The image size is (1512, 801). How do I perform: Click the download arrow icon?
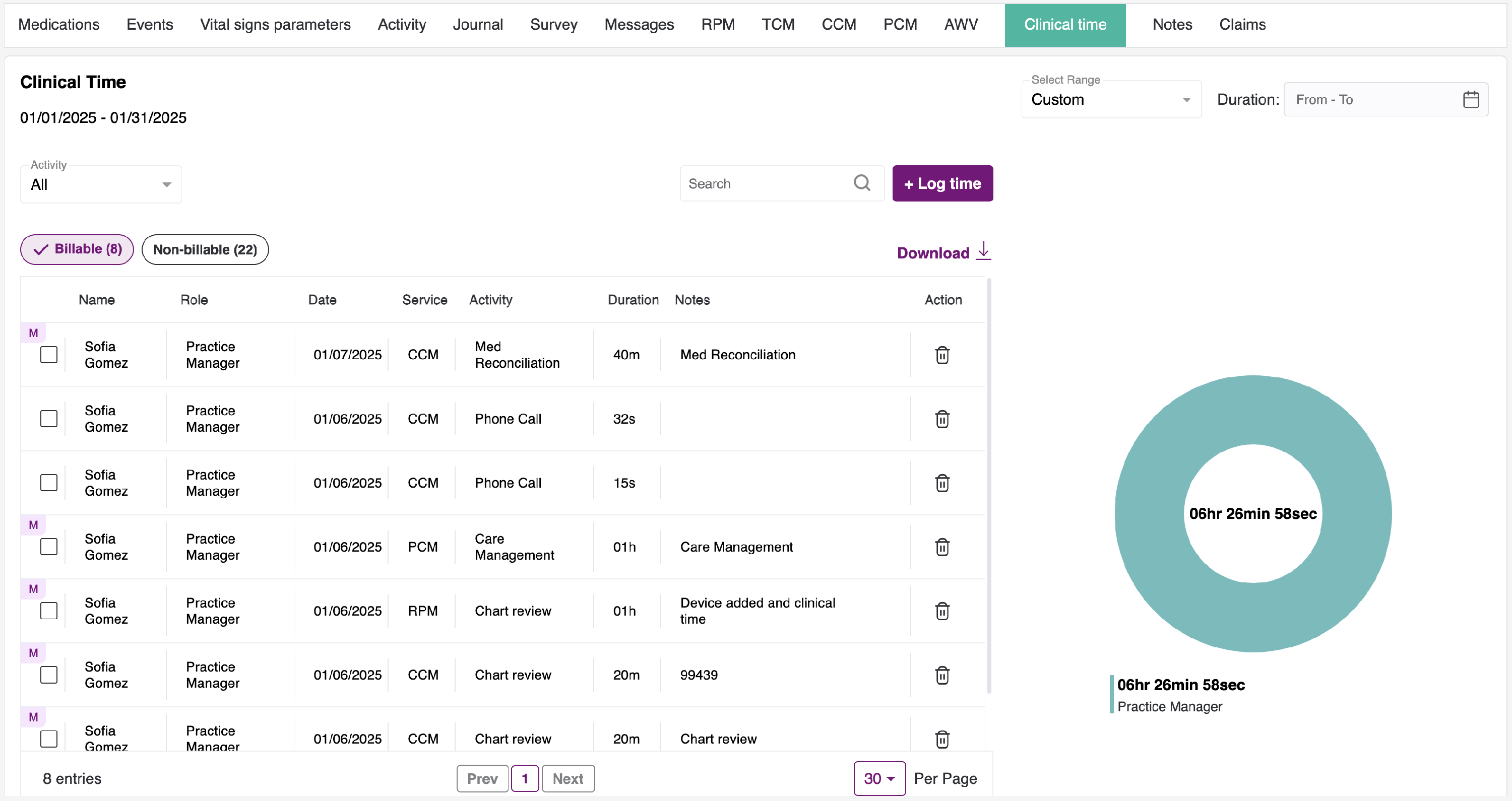click(984, 250)
